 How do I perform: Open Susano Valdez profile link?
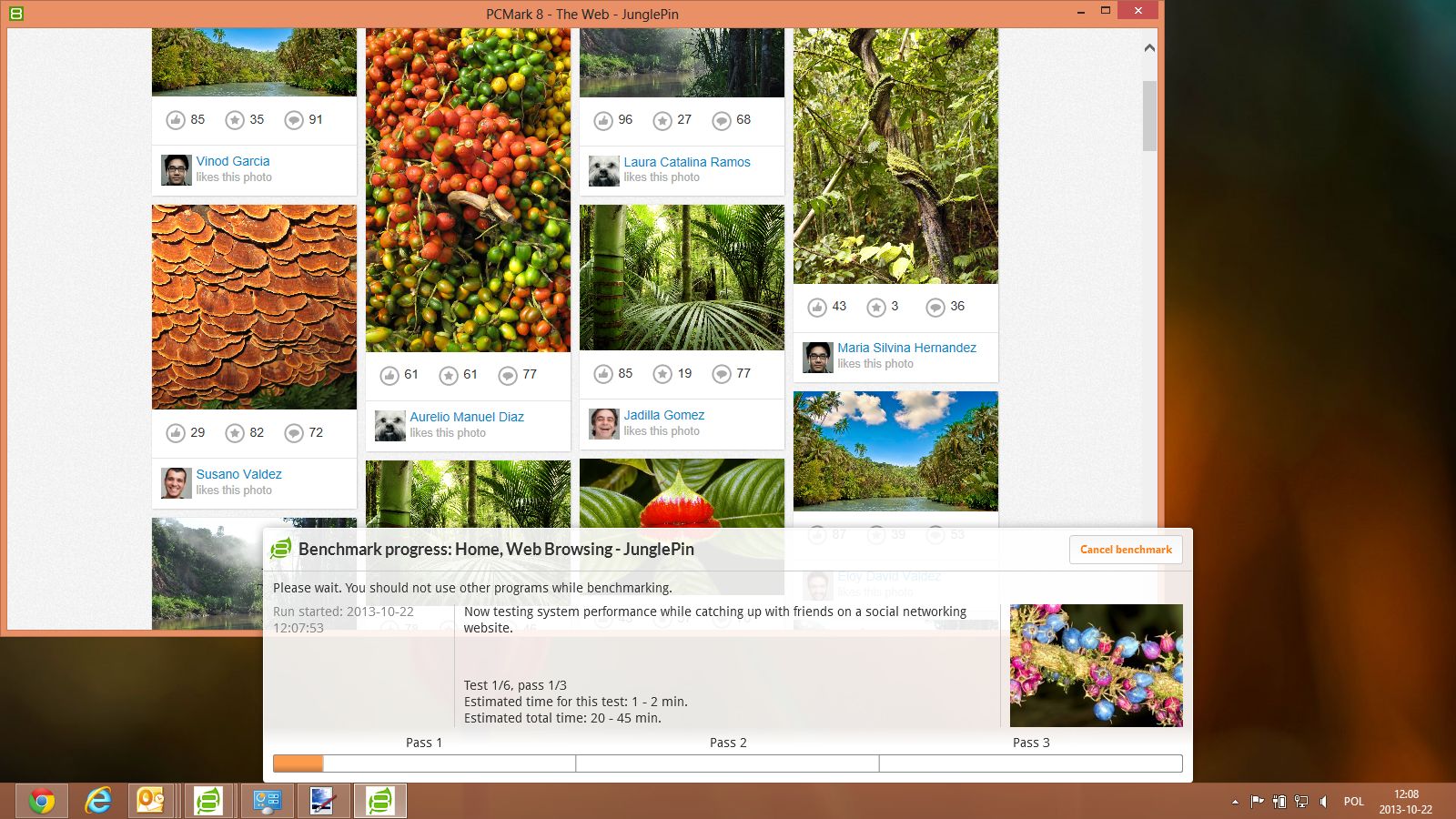click(x=239, y=474)
